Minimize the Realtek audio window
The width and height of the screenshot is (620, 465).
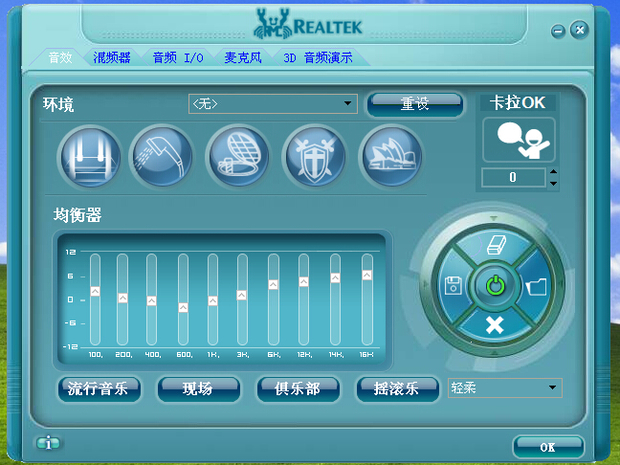click(558, 31)
